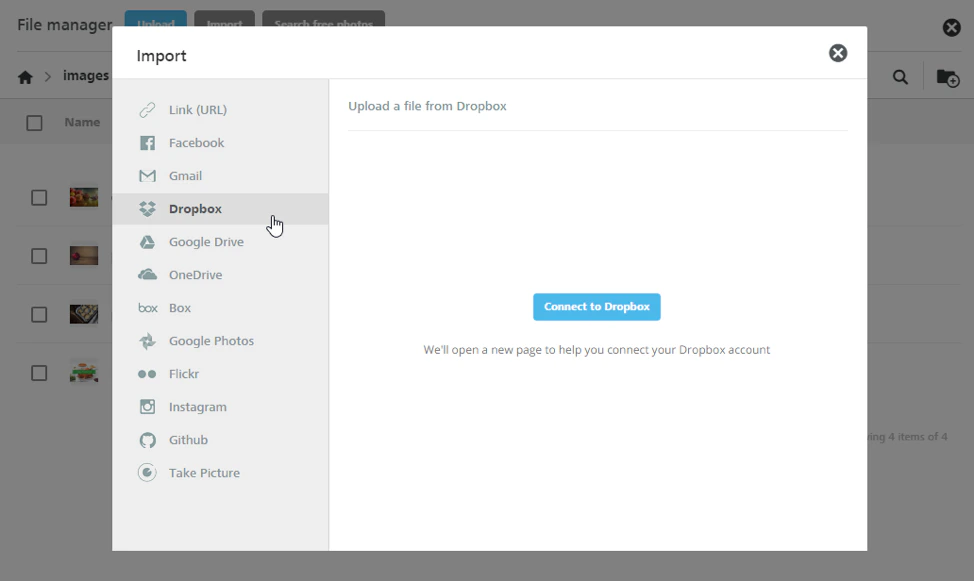Click the Name column header
The height and width of the screenshot is (581, 974).
tap(82, 122)
